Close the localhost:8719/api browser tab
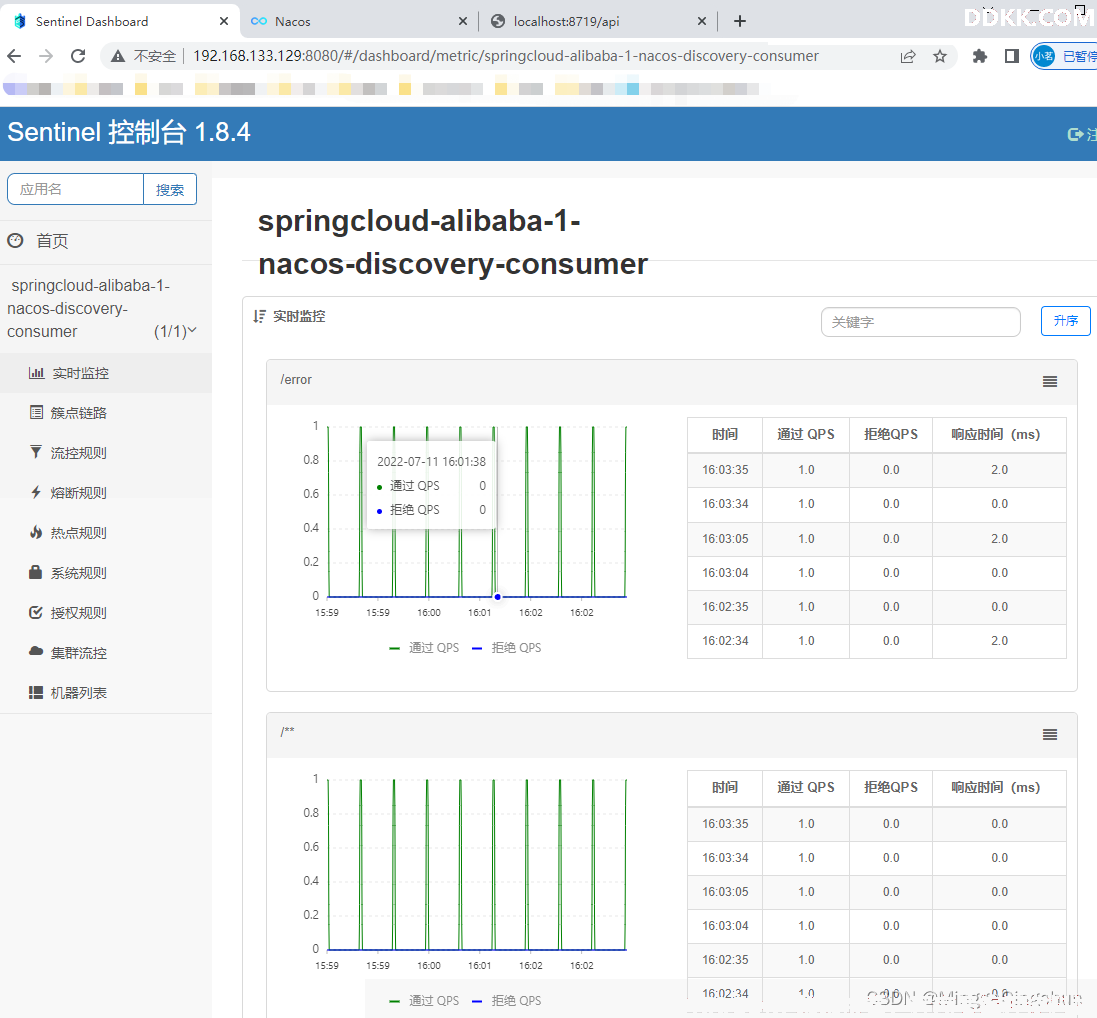Image resolution: width=1097 pixels, height=1018 pixels. [x=702, y=22]
